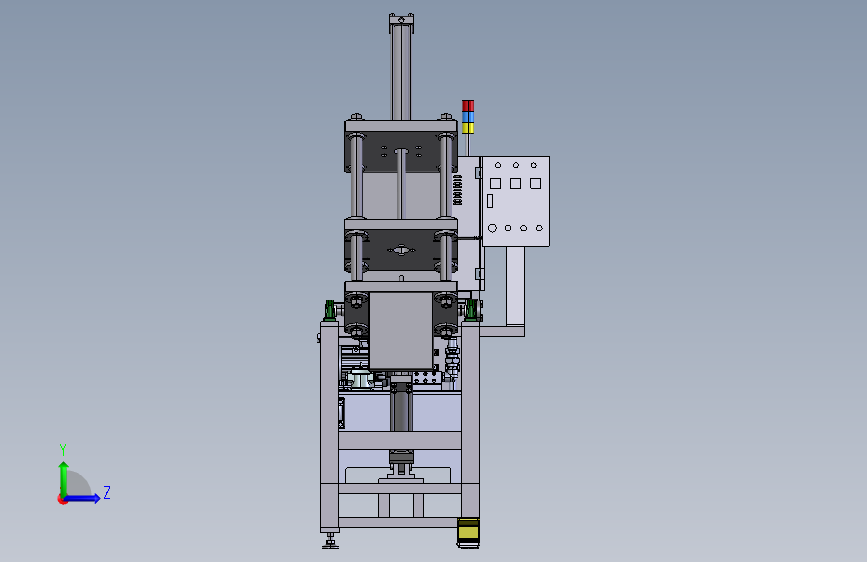Select the leftmost square cutout on the control panel
Image resolution: width=867 pixels, height=562 pixels.
(495, 183)
